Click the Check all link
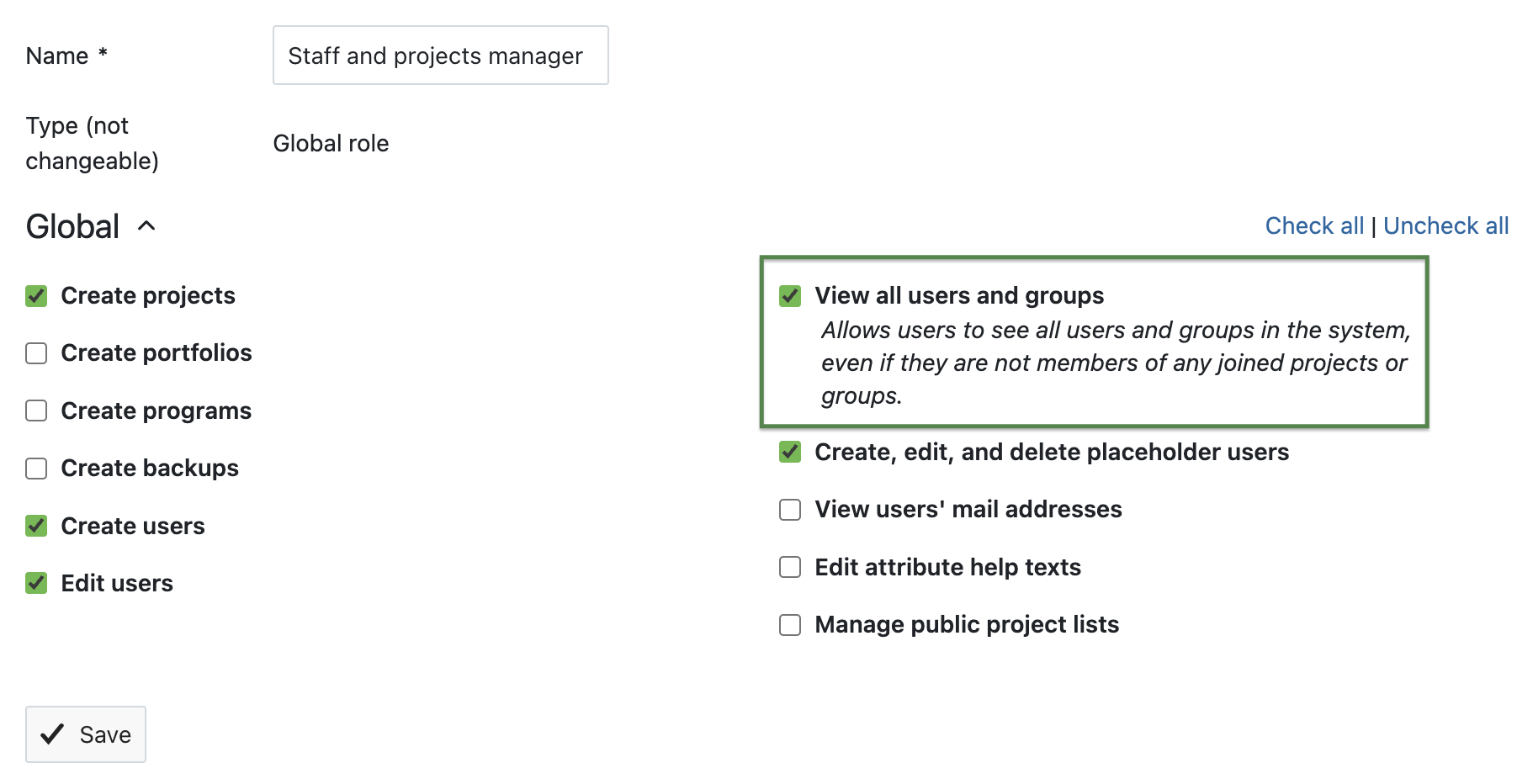Screen dimensions: 1533x784 tap(1314, 225)
